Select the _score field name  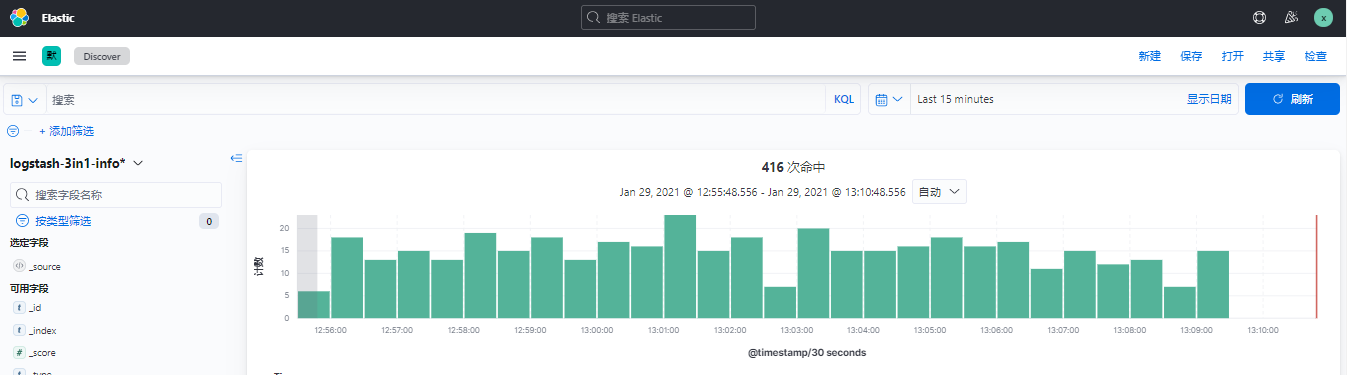point(43,353)
